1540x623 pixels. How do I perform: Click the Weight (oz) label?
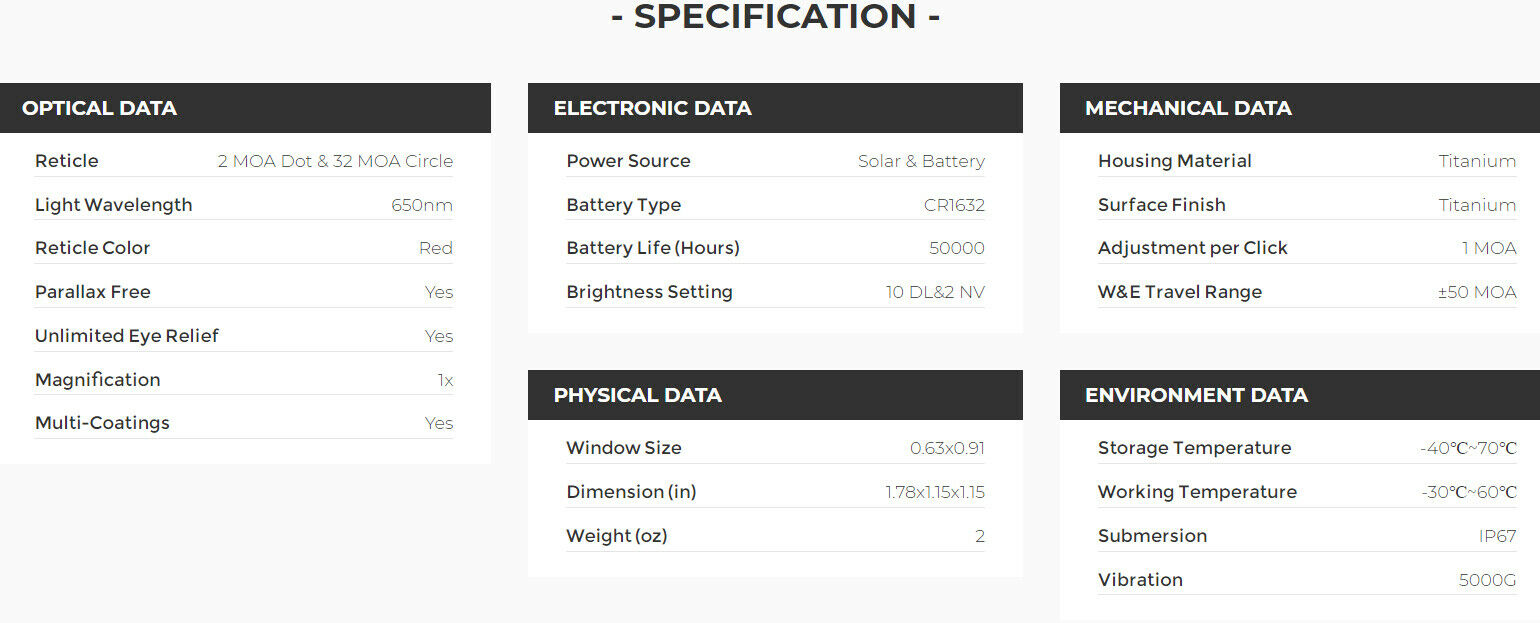(x=616, y=536)
